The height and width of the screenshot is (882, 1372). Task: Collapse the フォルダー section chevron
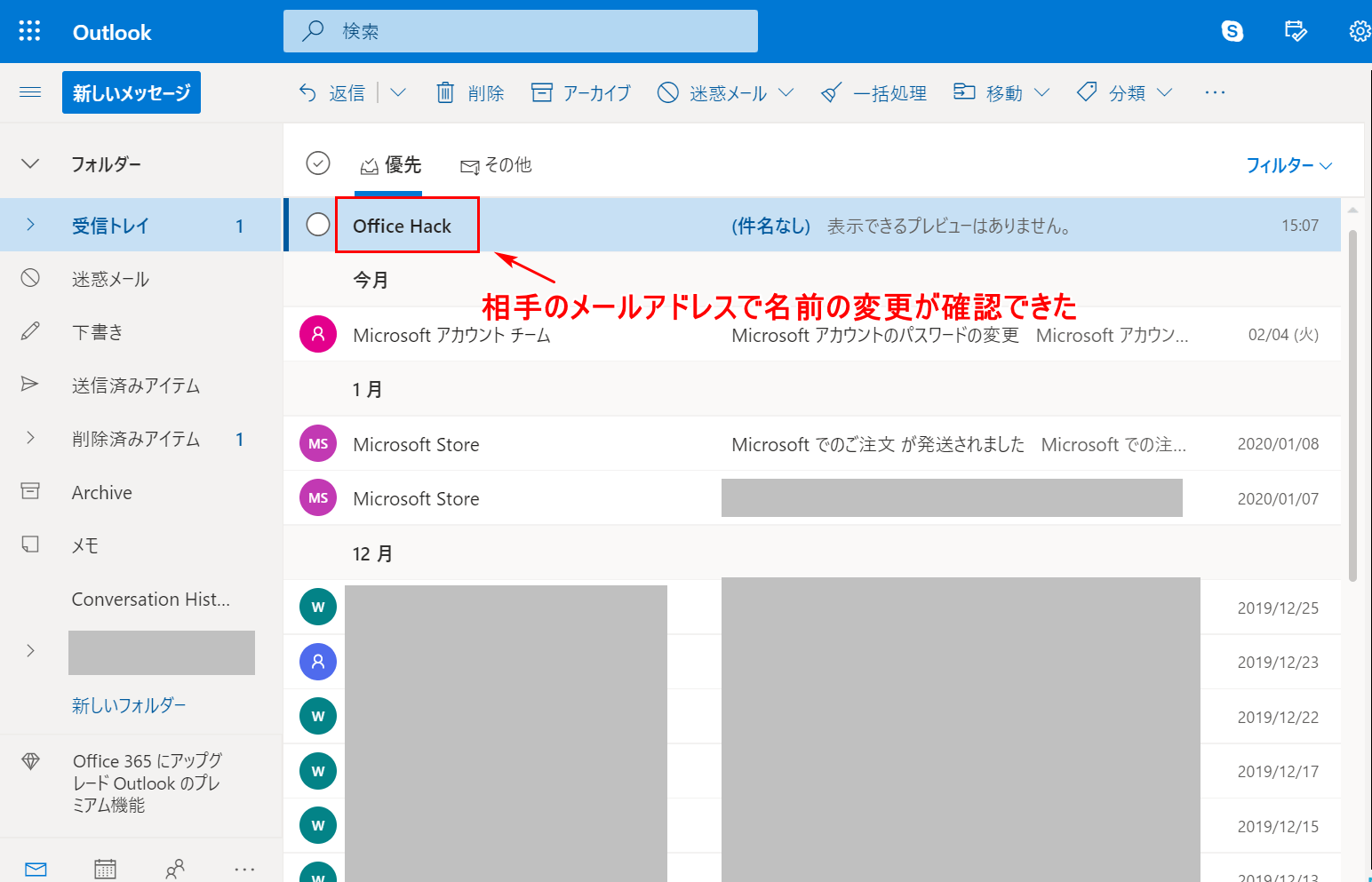click(x=29, y=163)
